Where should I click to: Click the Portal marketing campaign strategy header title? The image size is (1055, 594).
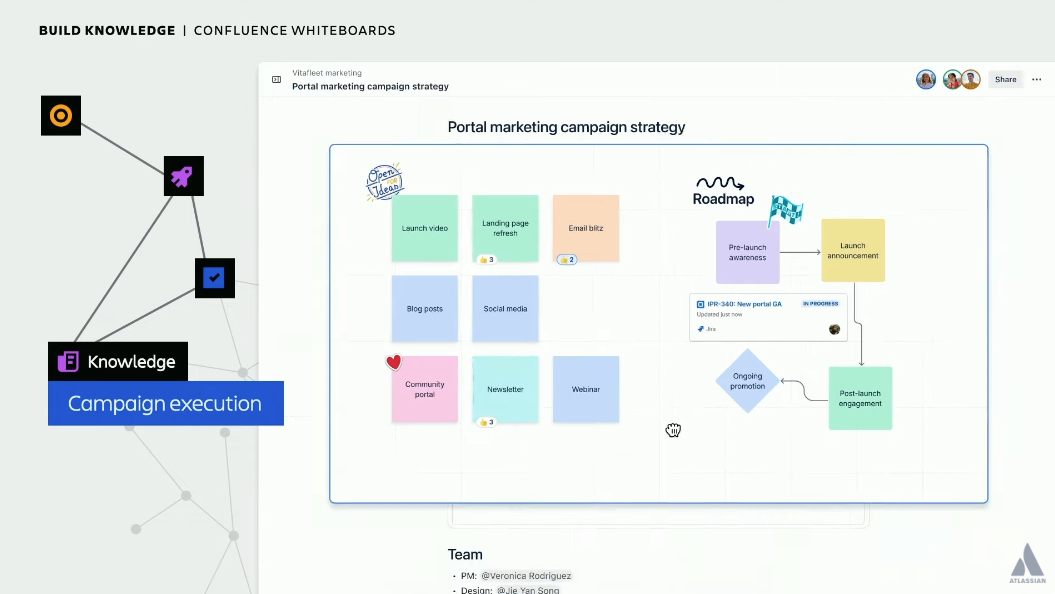(x=370, y=86)
